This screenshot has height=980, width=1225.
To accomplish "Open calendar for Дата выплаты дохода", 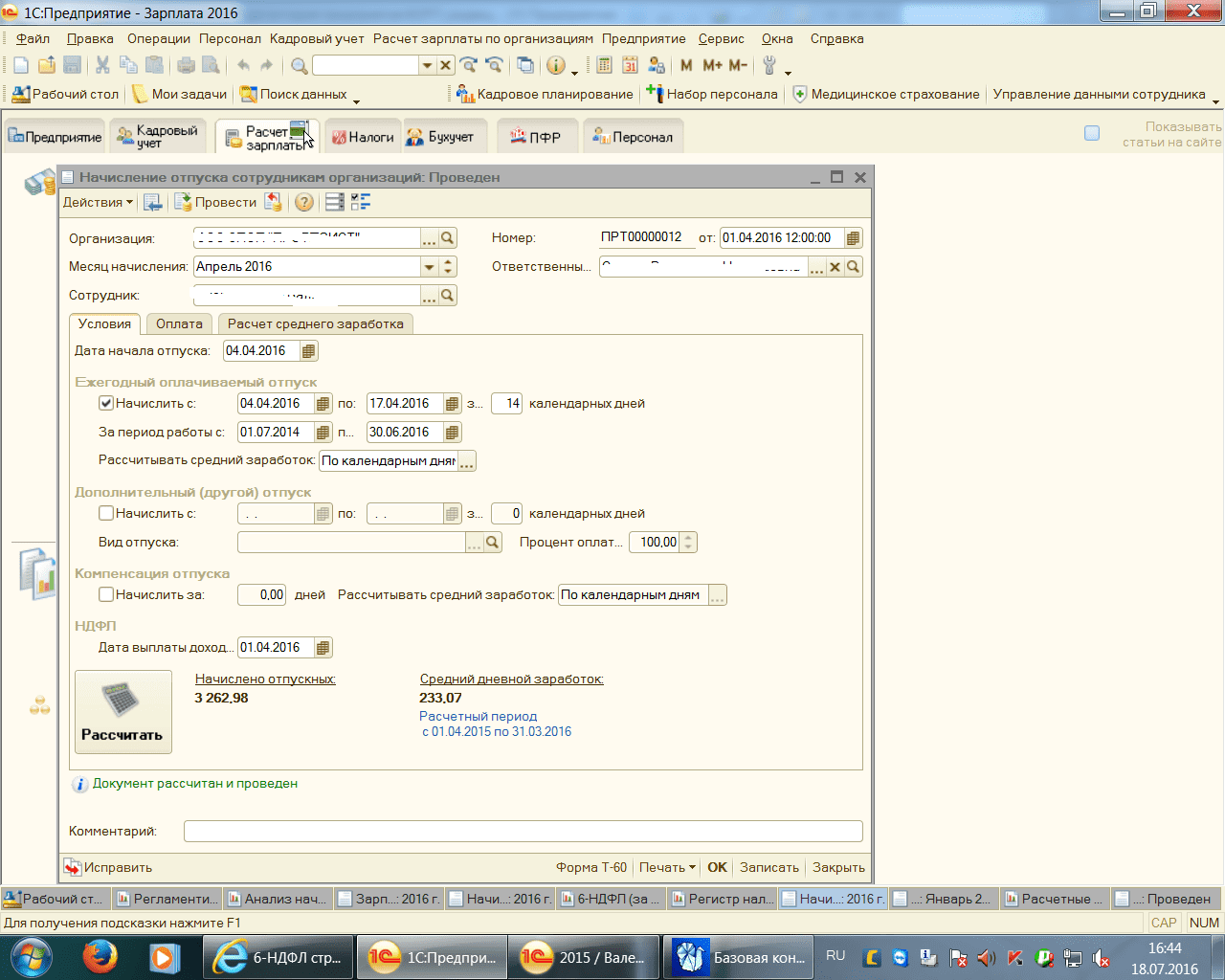I will 323,648.
